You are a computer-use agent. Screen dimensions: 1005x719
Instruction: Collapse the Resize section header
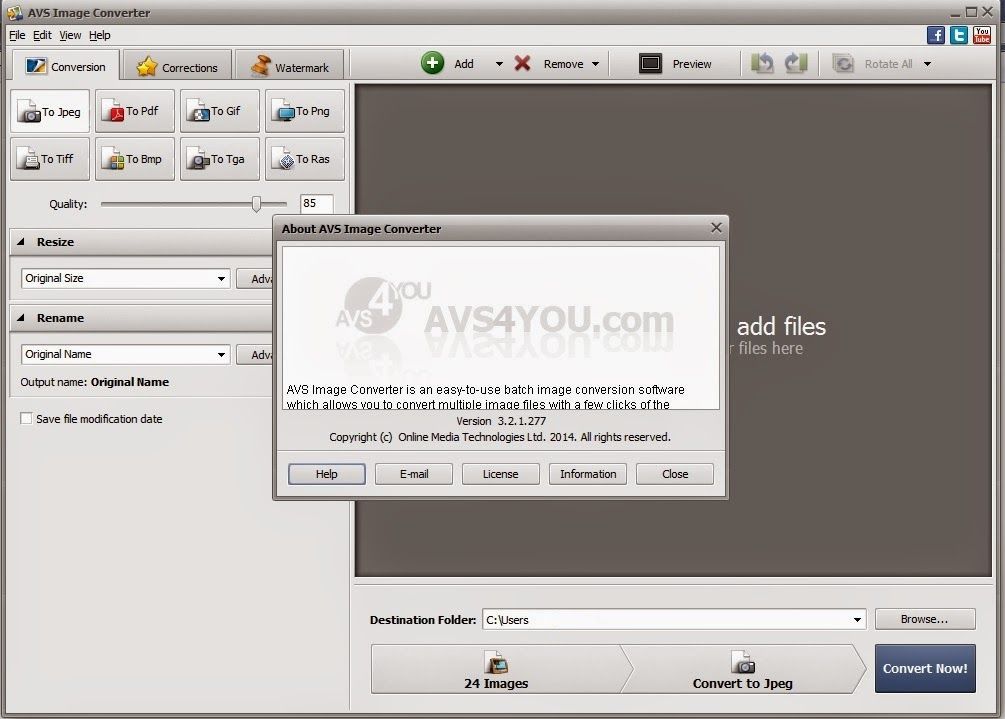(22, 242)
